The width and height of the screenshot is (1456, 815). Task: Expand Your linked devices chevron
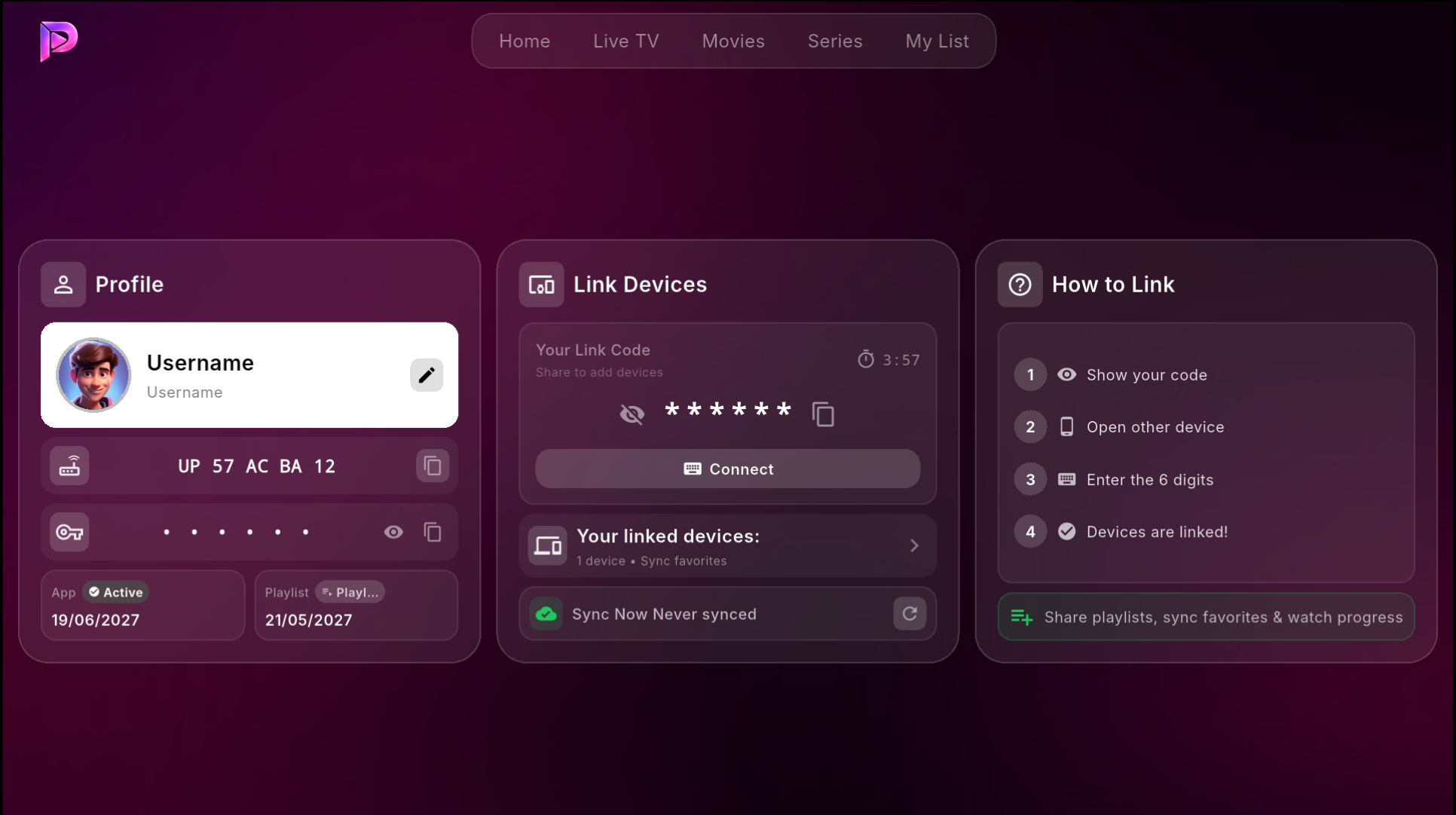(914, 545)
